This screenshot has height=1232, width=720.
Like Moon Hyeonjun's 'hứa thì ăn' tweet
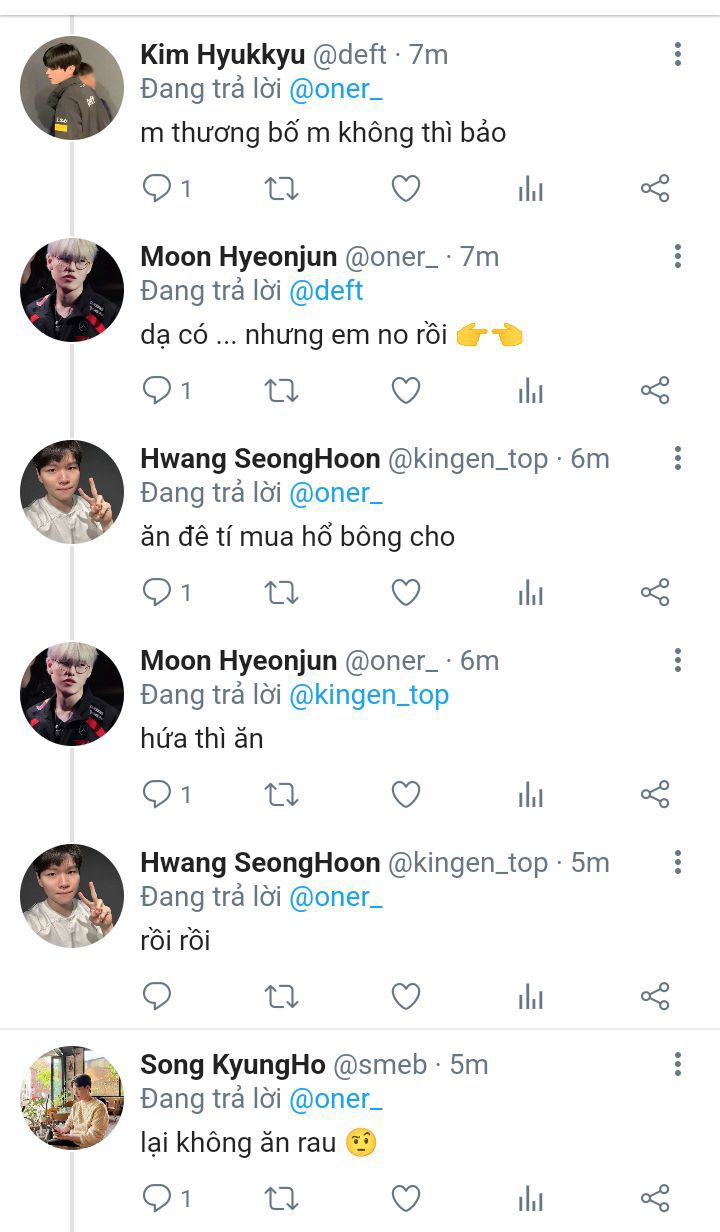pyautogui.click(x=405, y=794)
